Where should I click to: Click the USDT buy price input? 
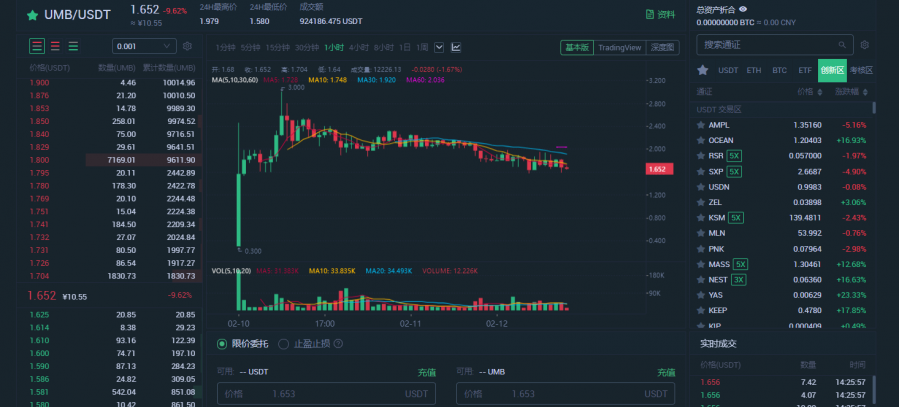[x=326, y=394]
